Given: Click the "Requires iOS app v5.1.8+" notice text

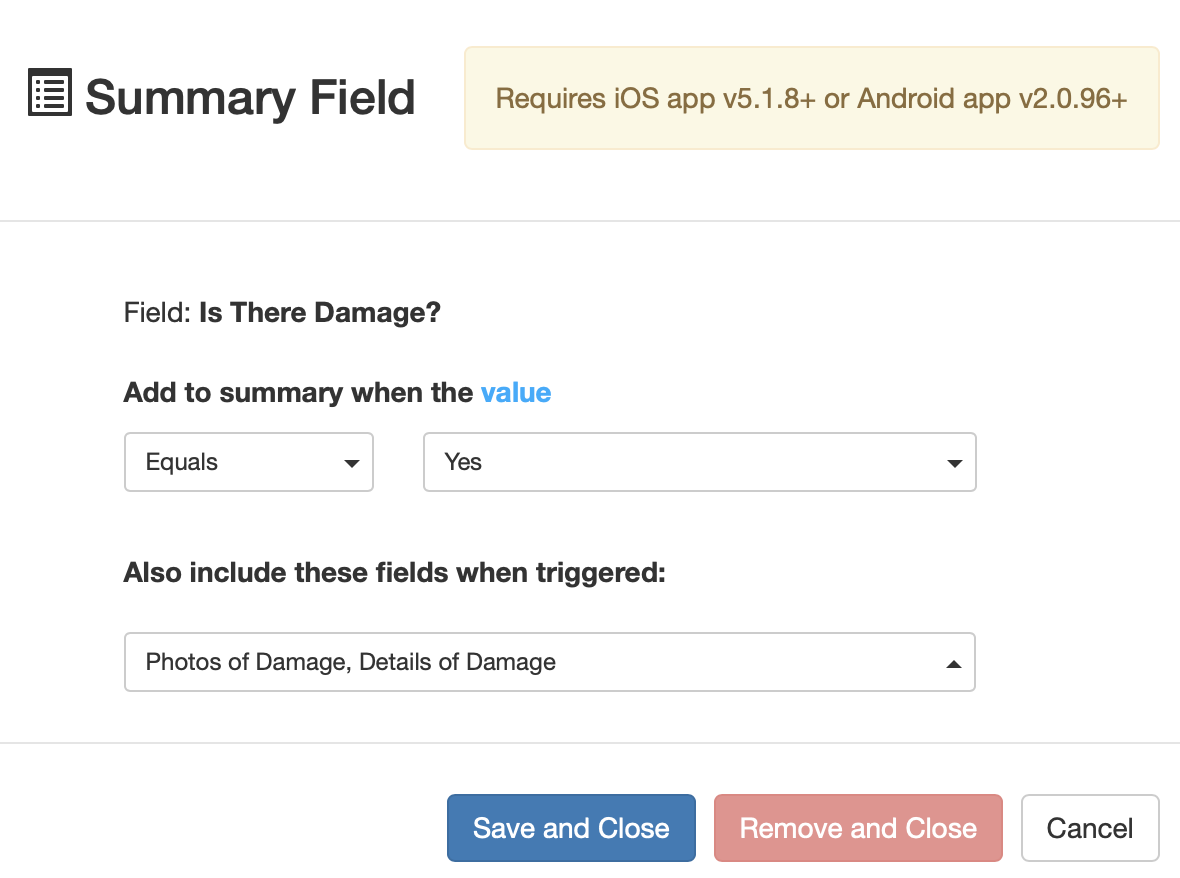Looking at the screenshot, I should click(656, 99).
